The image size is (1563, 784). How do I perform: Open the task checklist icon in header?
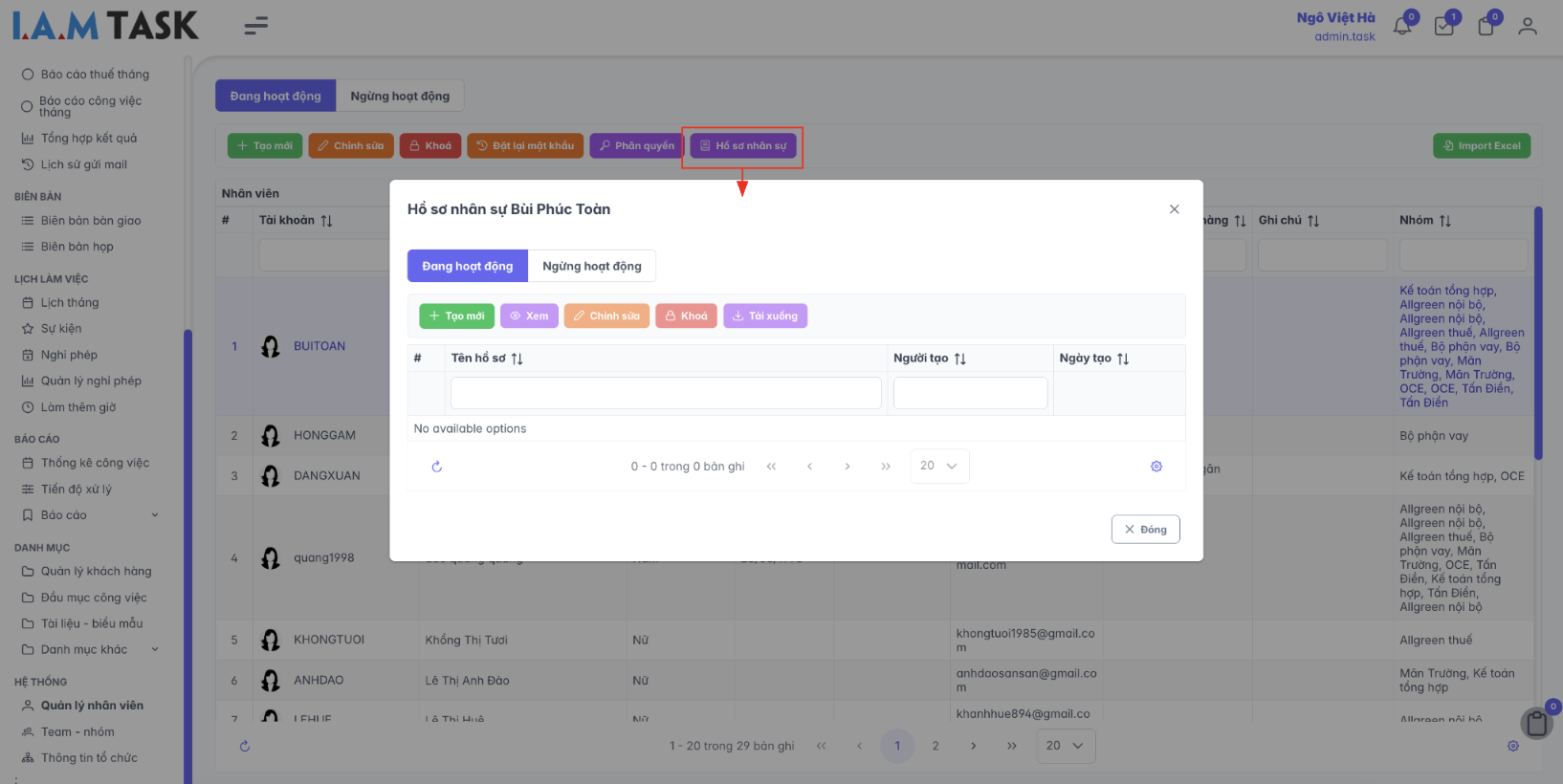pyautogui.click(x=1444, y=27)
